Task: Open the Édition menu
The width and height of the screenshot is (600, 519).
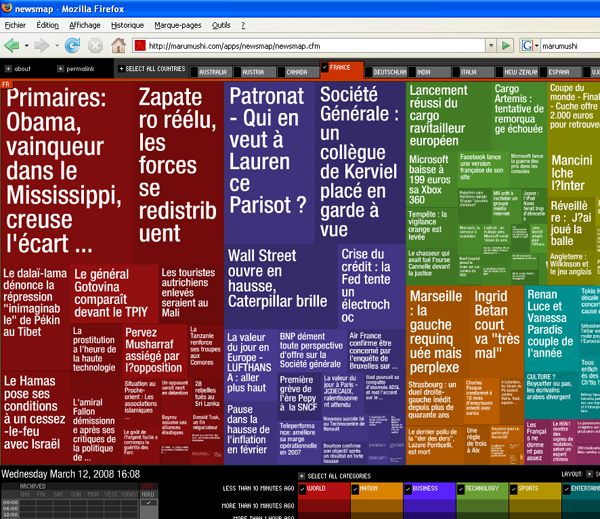Action: click(47, 25)
